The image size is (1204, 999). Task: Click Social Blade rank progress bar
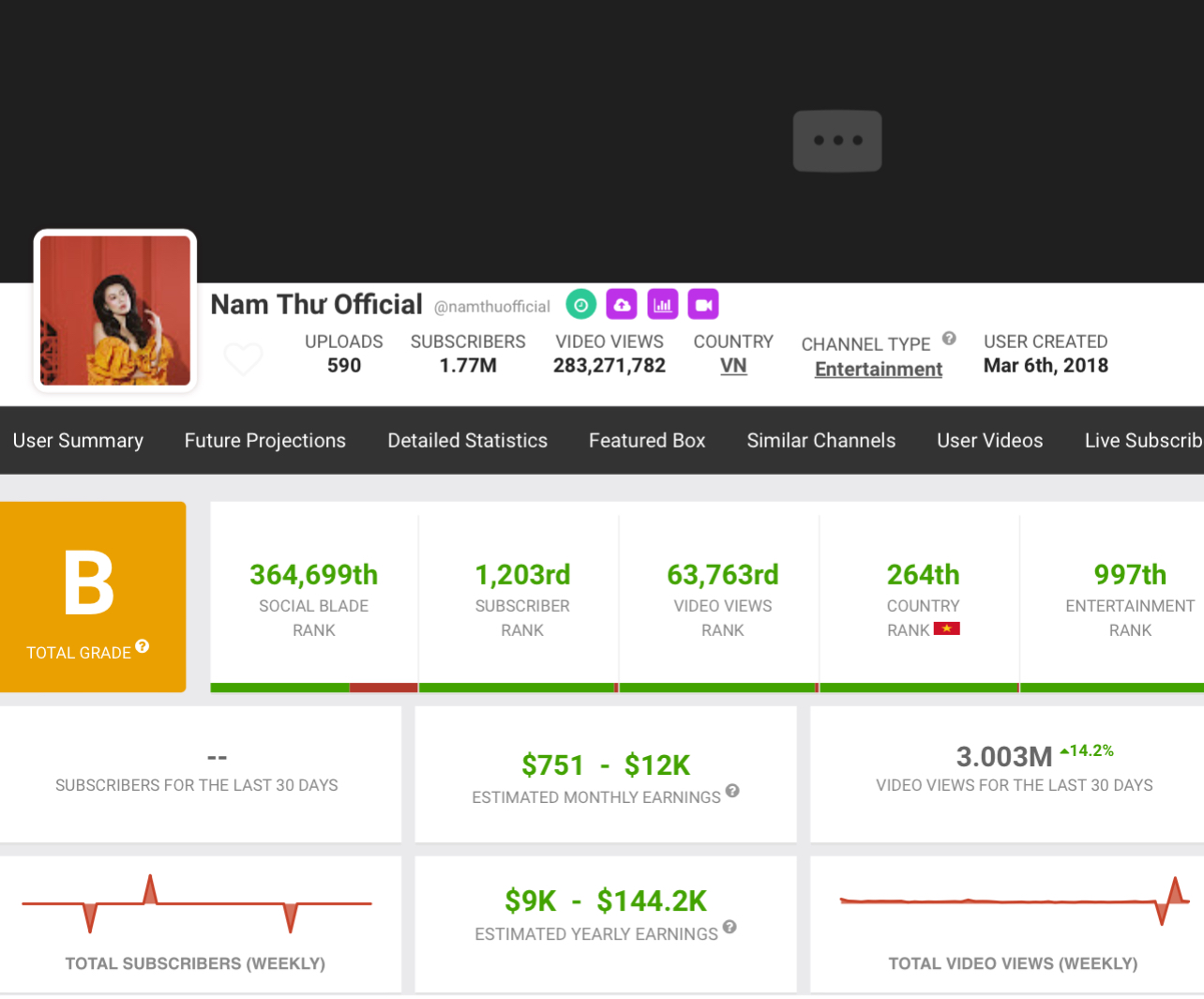click(314, 688)
